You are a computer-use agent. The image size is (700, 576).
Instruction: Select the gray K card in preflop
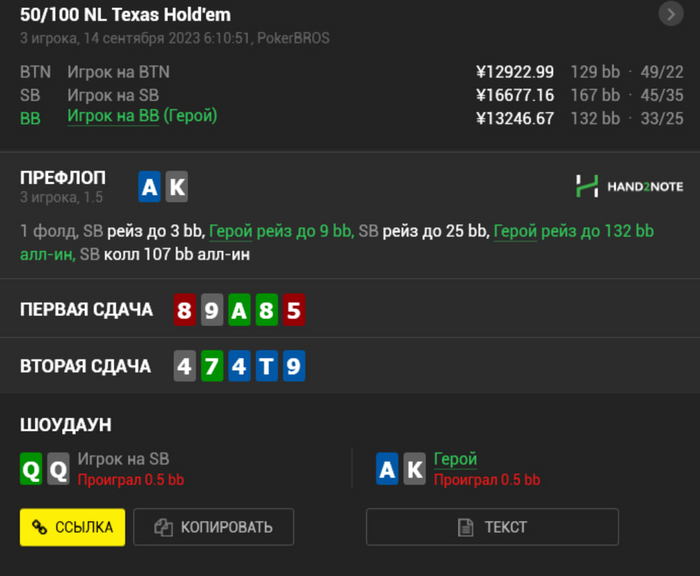coord(177,187)
